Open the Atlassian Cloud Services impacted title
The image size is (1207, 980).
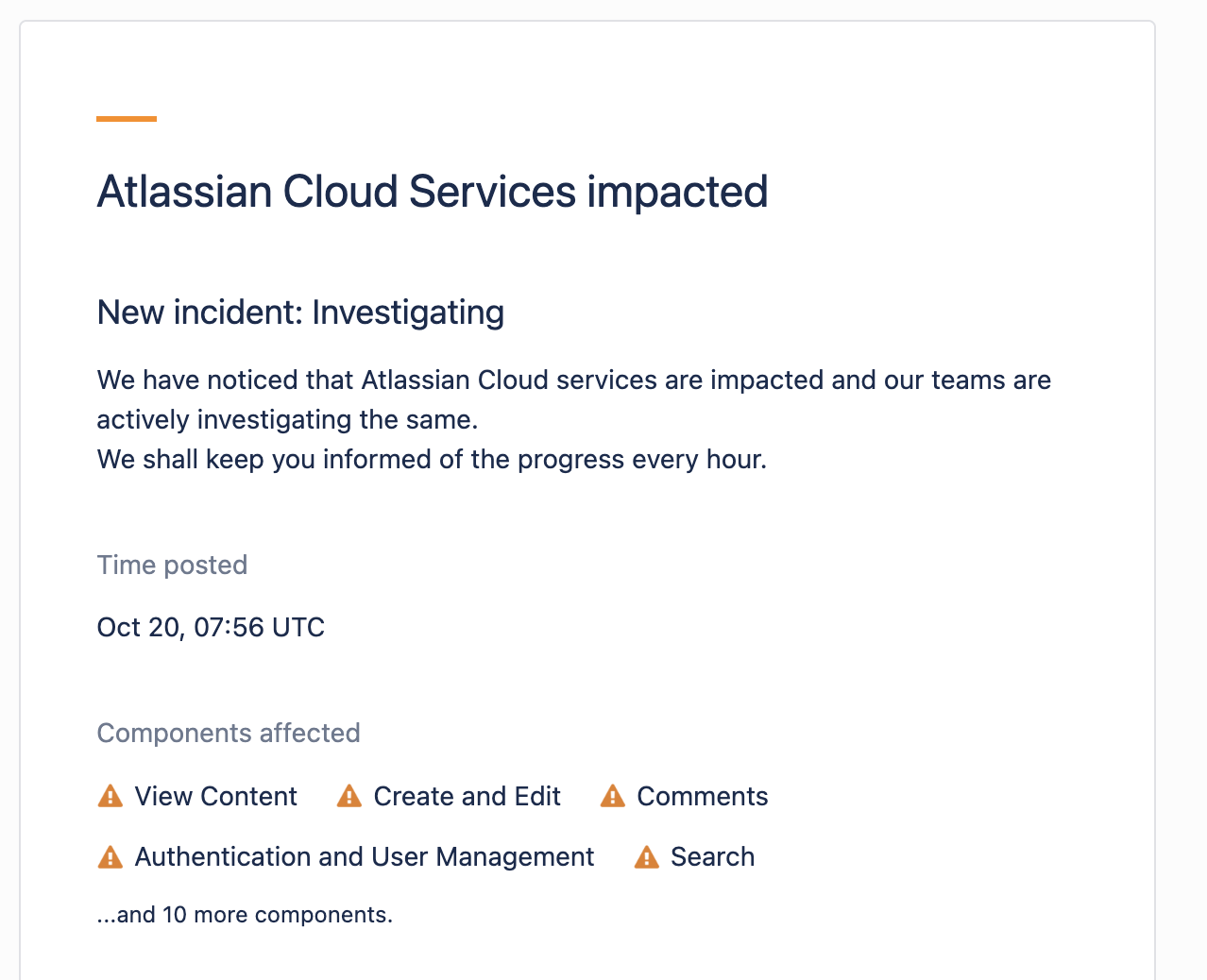pos(433,192)
